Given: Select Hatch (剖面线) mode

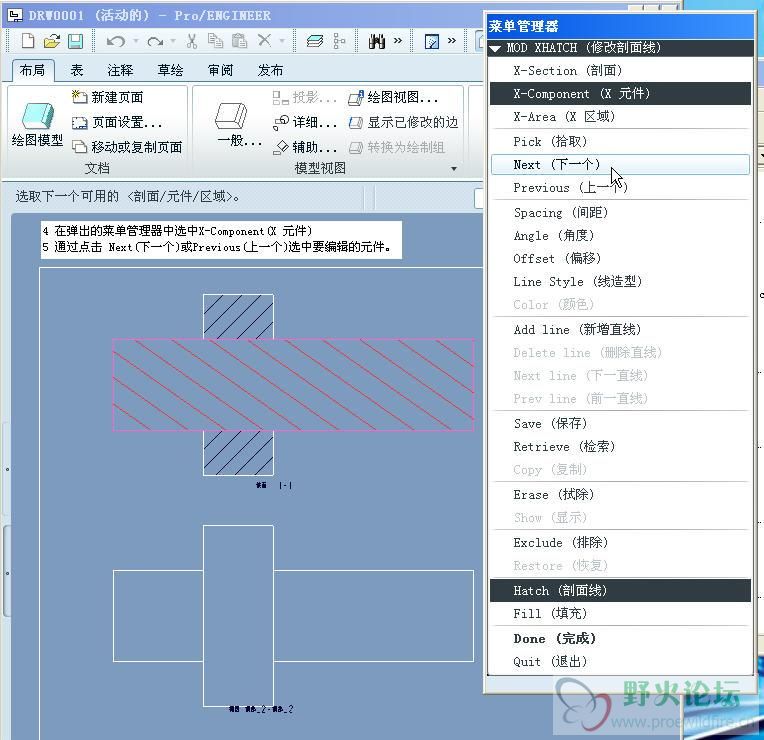Looking at the screenshot, I should click(x=620, y=590).
